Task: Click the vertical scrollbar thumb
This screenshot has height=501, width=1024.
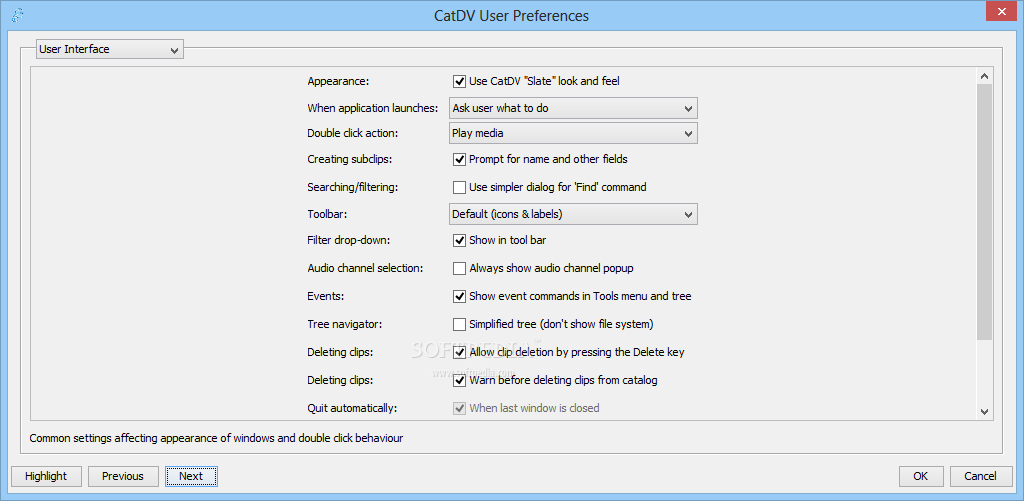Action: 984,212
